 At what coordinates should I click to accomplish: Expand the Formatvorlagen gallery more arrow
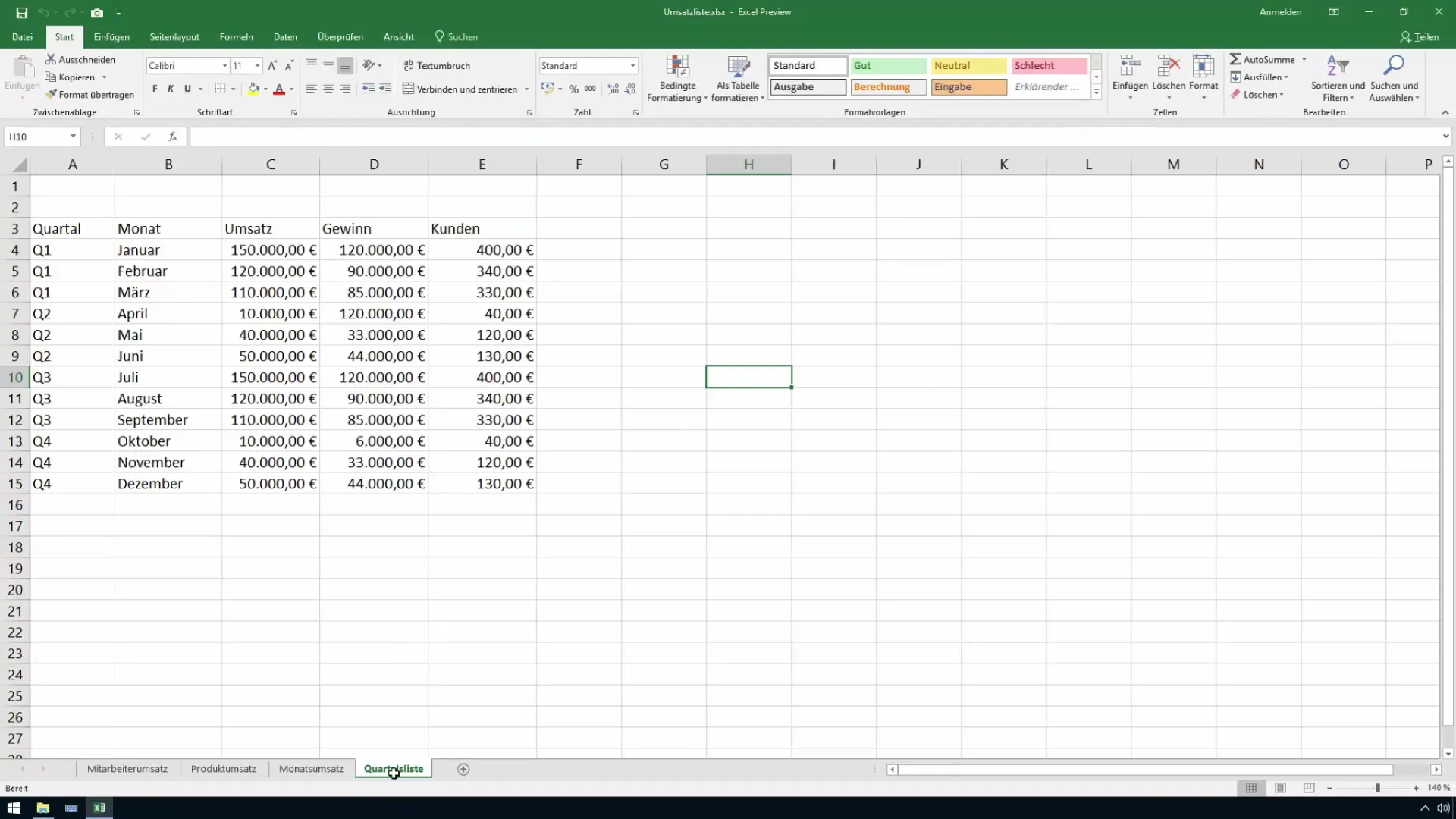pyautogui.click(x=1097, y=93)
